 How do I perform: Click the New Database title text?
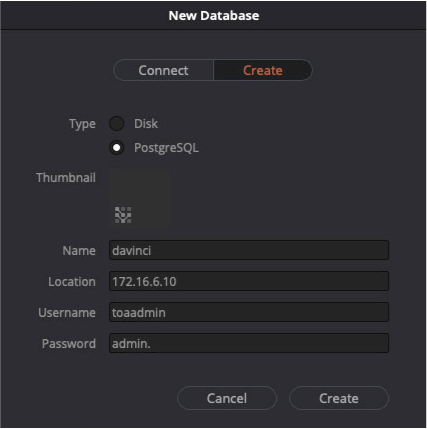(214, 16)
